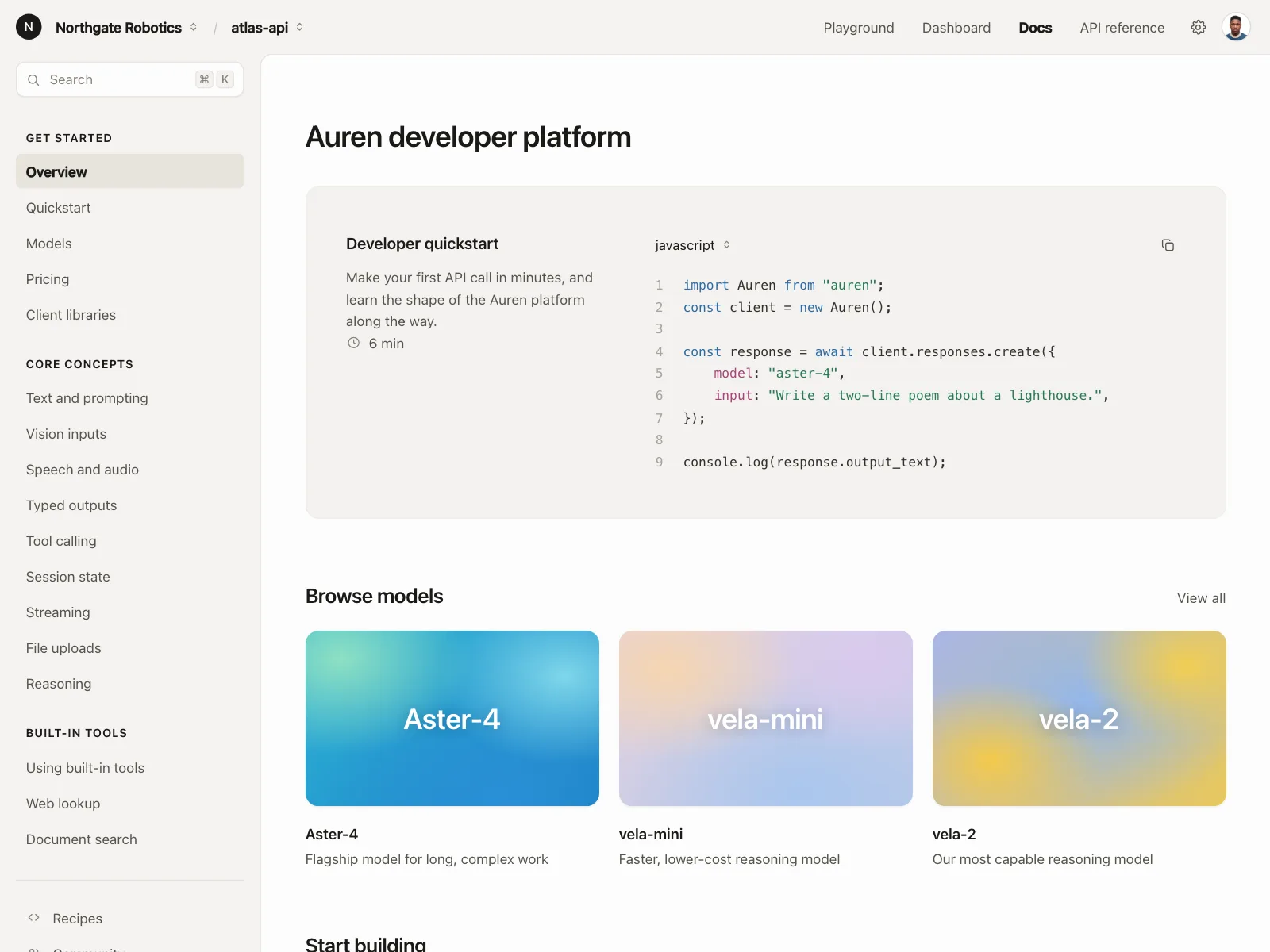Go to the Playground tab
The image size is (1270, 952).
859,28
